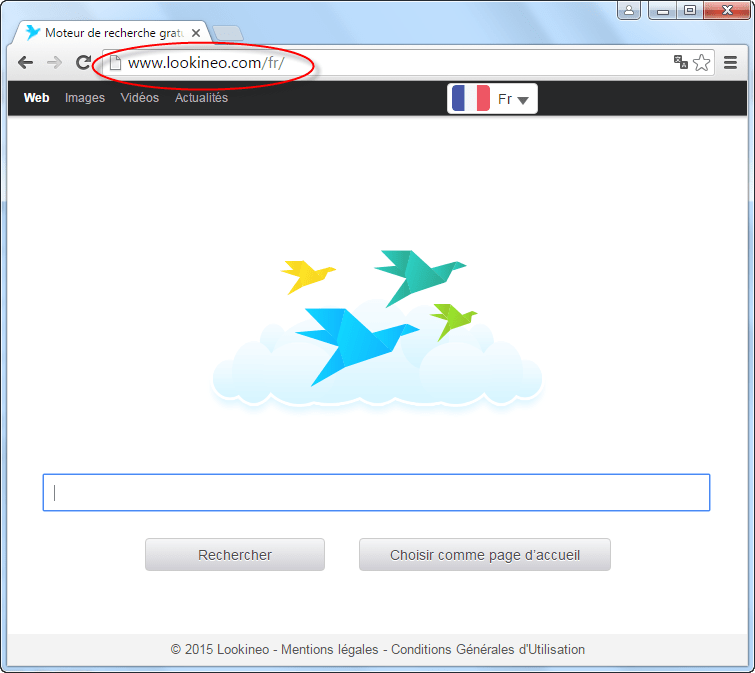755x673 pixels.
Task: Click the address bar URL www.lookineo.com/fr/
Action: click(x=206, y=63)
